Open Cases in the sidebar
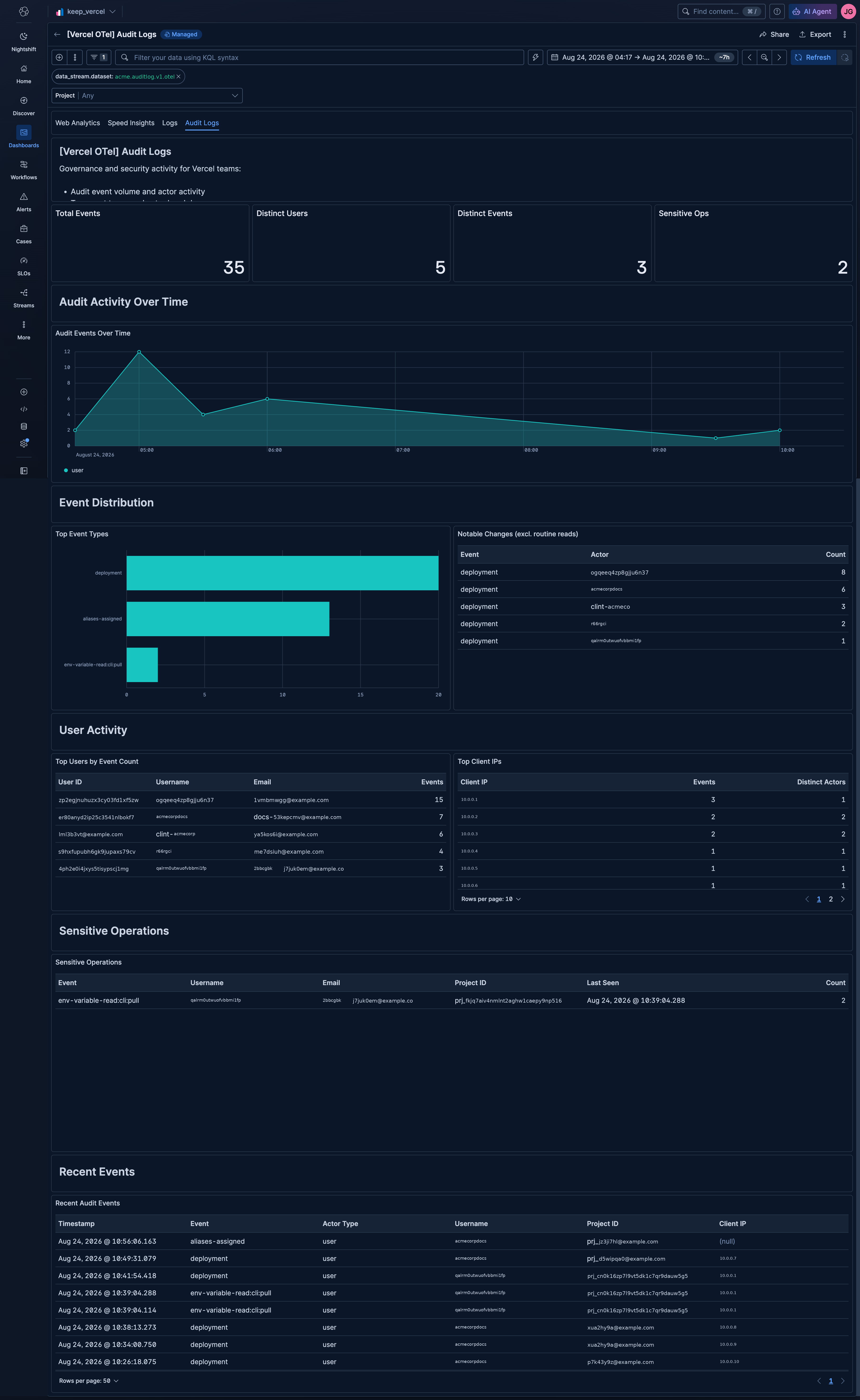 tap(23, 234)
